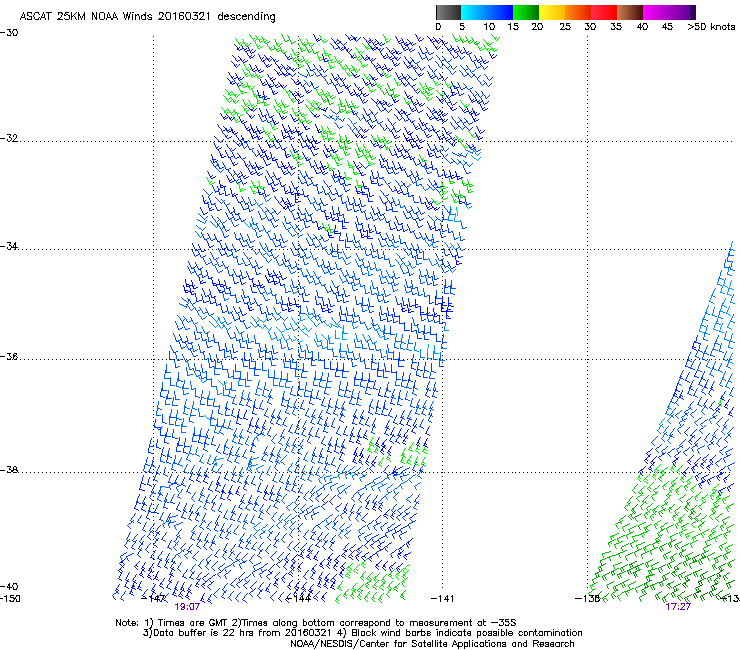Click the red 30-35 knots legend segment
Image resolution: width=740 pixels, height=650 pixels.
(604, 12)
